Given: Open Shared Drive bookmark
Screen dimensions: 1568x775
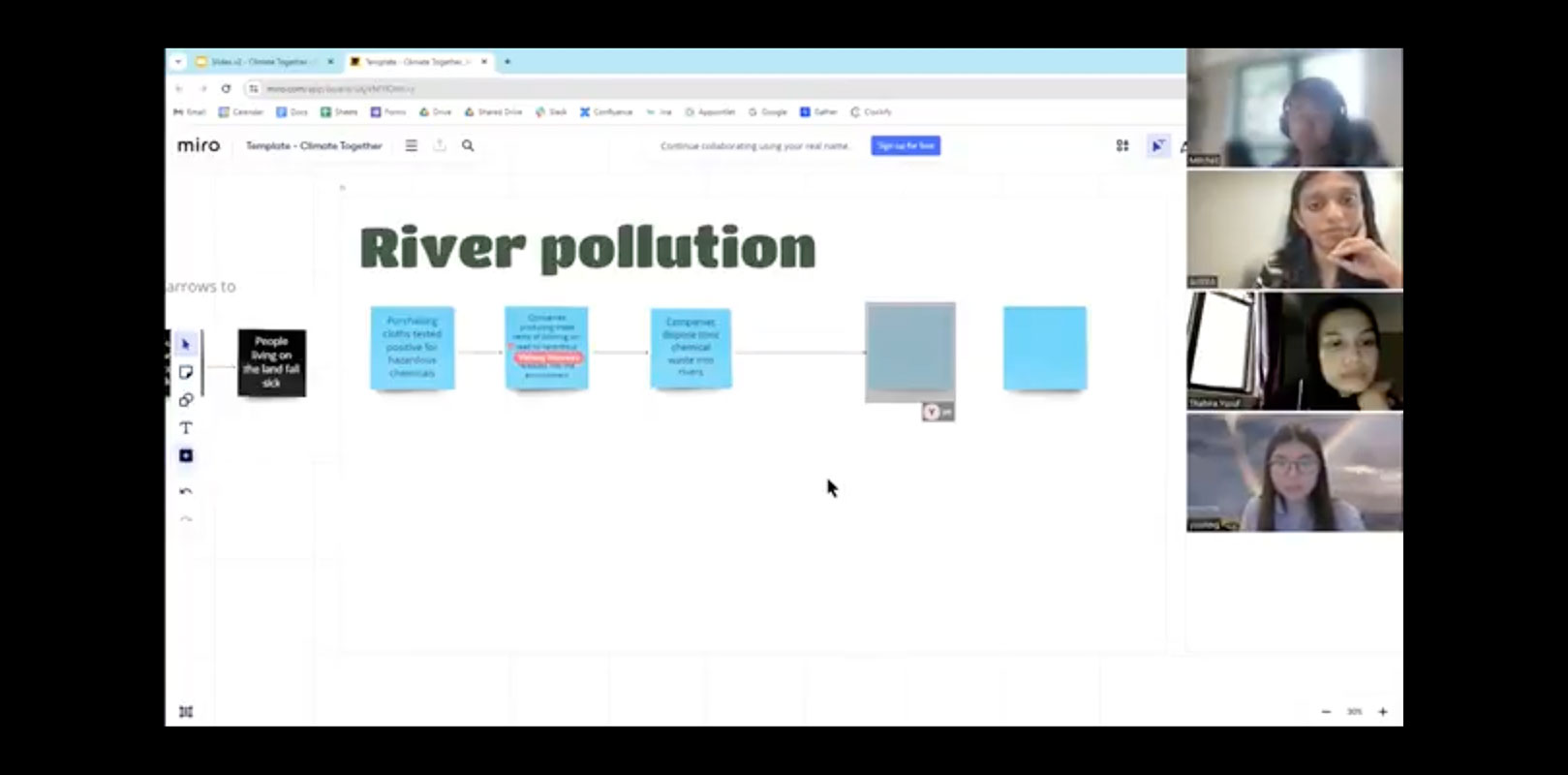Looking at the screenshot, I should (x=493, y=112).
